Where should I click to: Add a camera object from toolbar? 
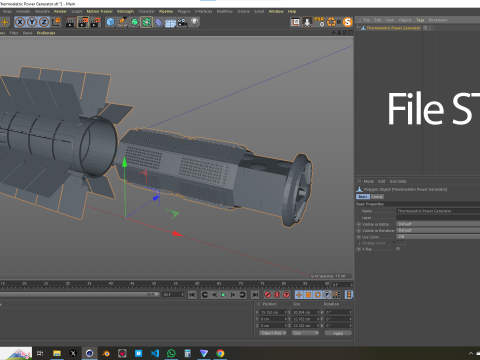click(x=182, y=22)
